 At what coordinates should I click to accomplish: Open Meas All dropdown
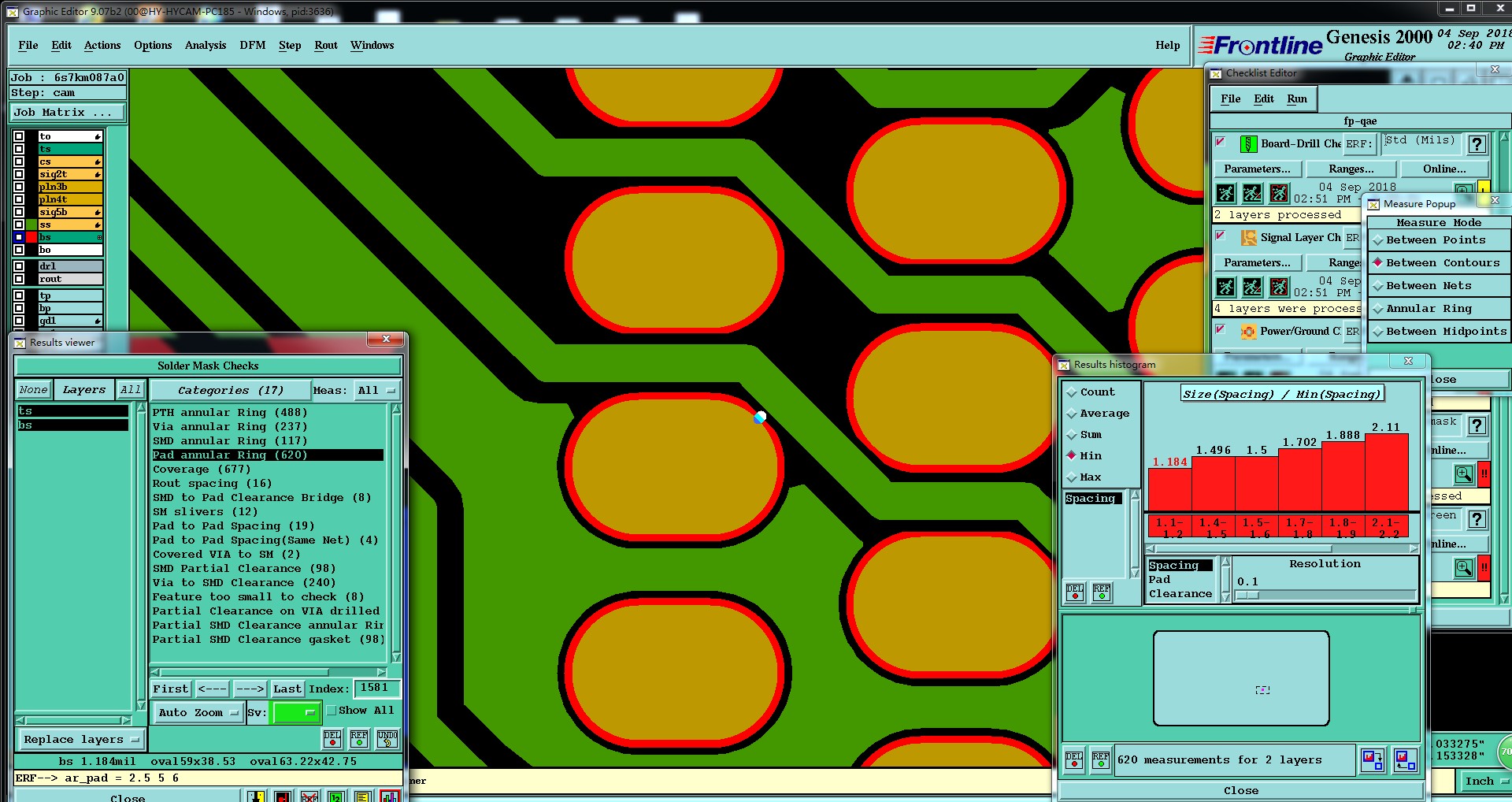[x=378, y=391]
